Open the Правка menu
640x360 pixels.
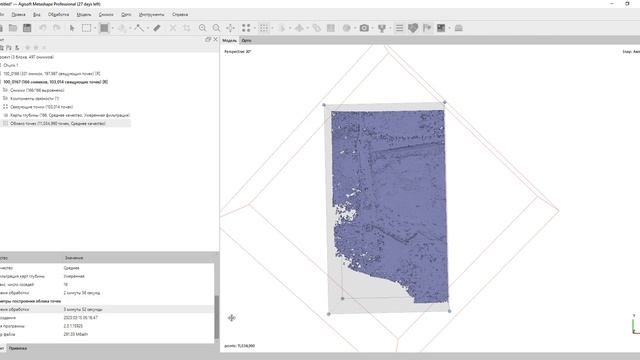(18, 15)
